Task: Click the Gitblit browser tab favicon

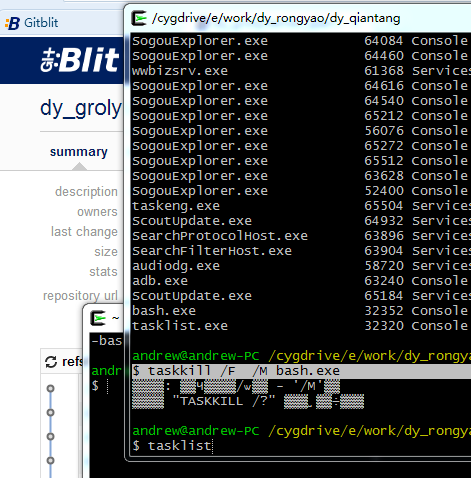Action: [13, 23]
